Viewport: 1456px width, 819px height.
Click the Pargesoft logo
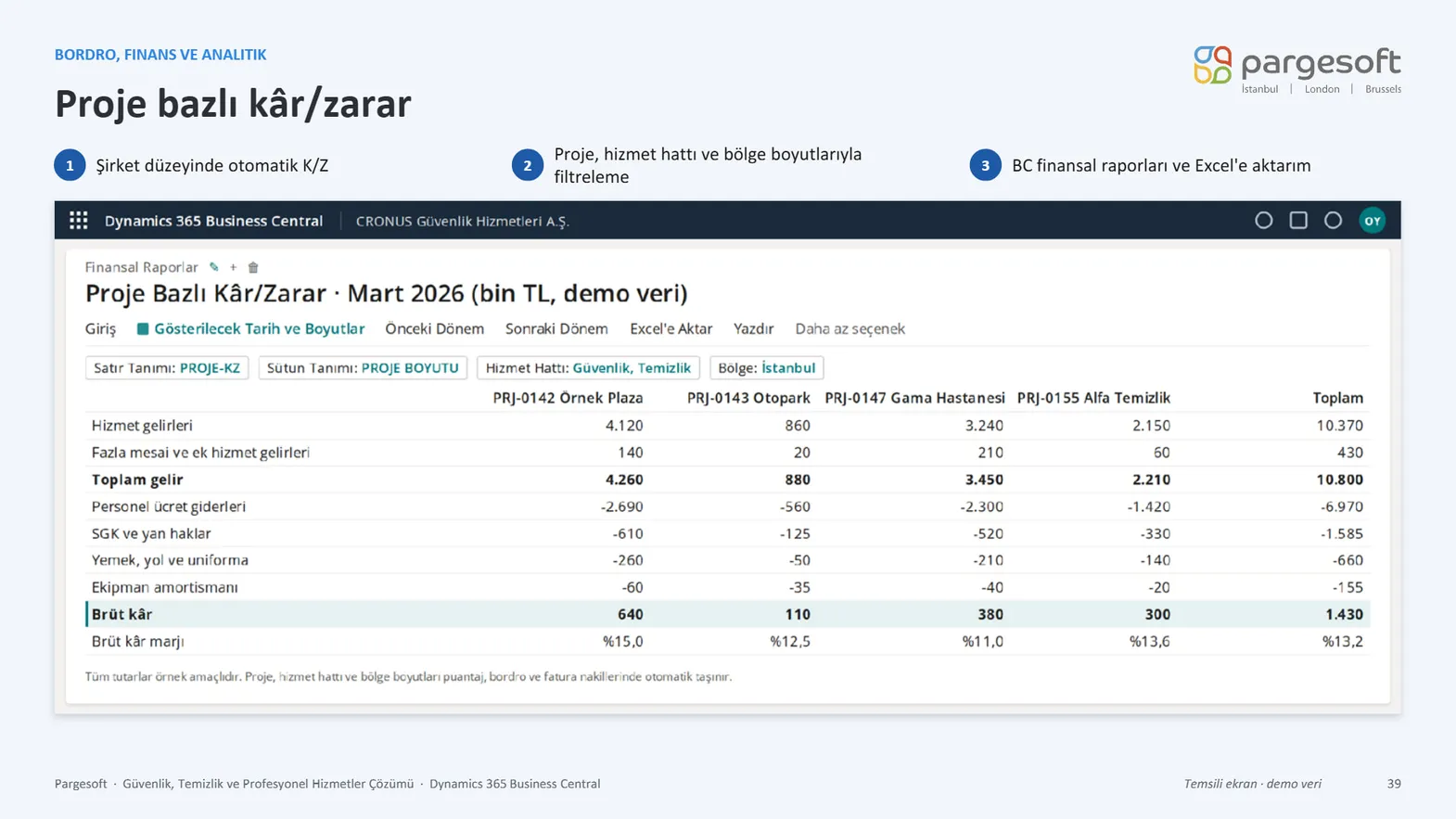click(1296, 69)
